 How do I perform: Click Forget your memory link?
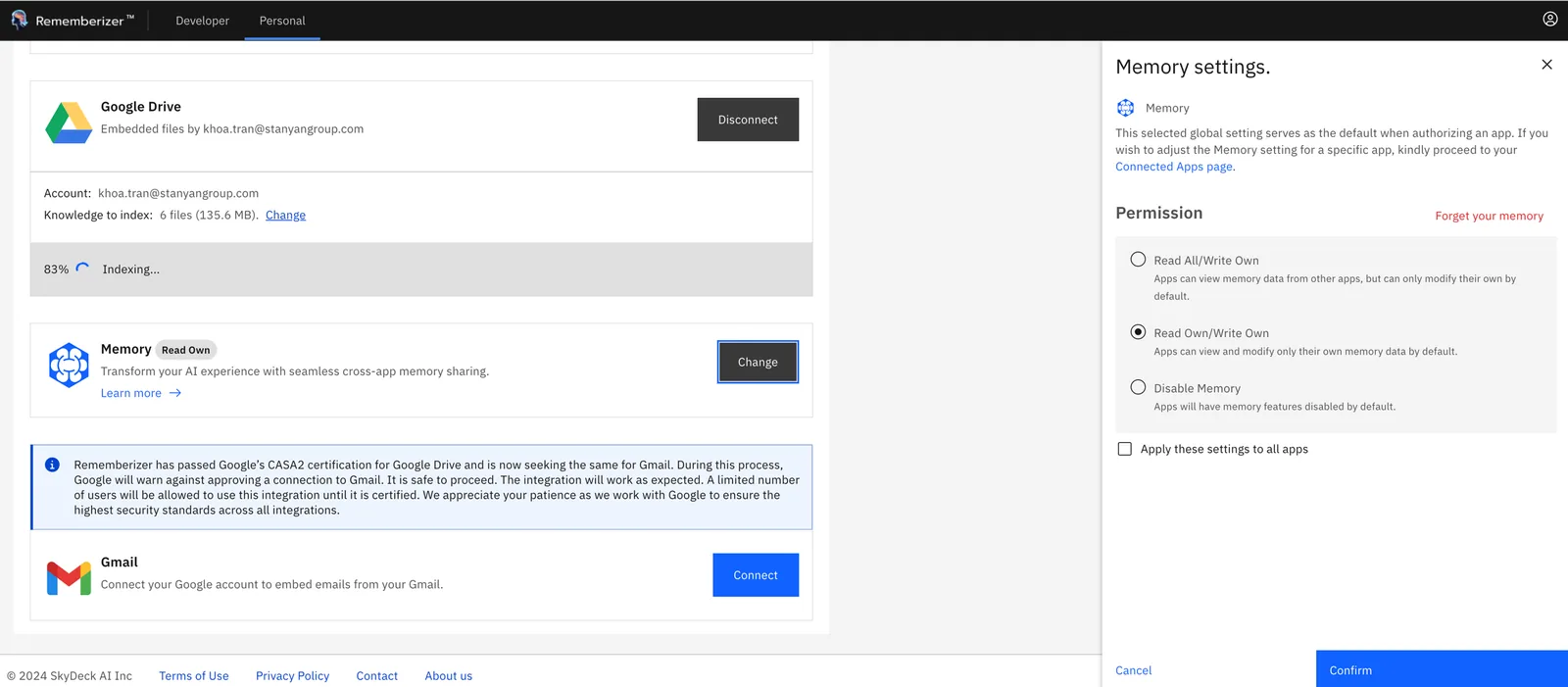click(1489, 216)
